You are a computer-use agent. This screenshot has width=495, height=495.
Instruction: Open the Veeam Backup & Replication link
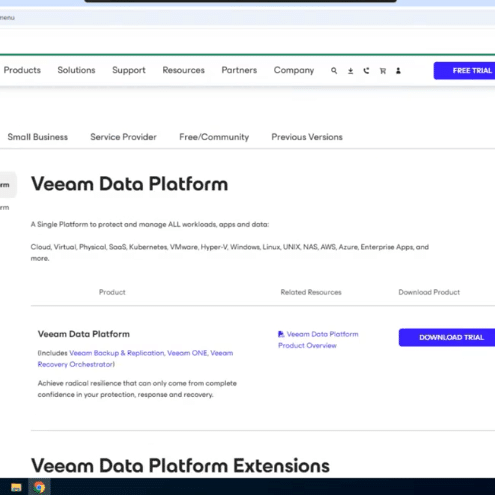pos(117,353)
